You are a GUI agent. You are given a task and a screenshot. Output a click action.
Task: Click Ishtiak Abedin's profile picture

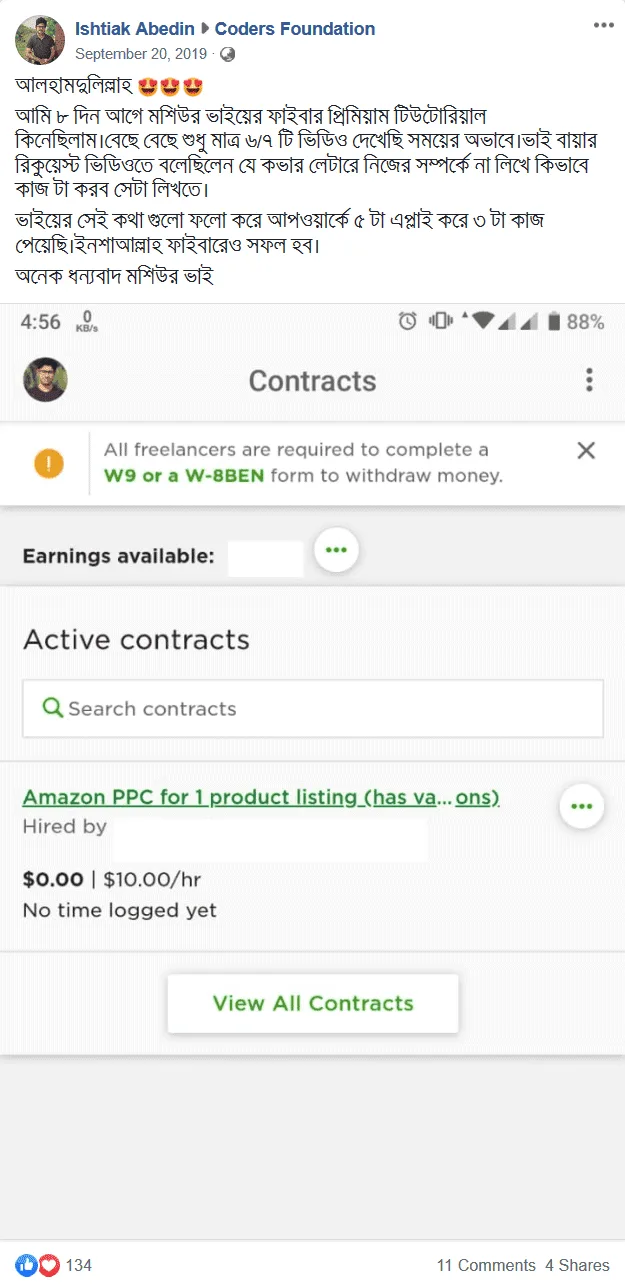(40, 40)
